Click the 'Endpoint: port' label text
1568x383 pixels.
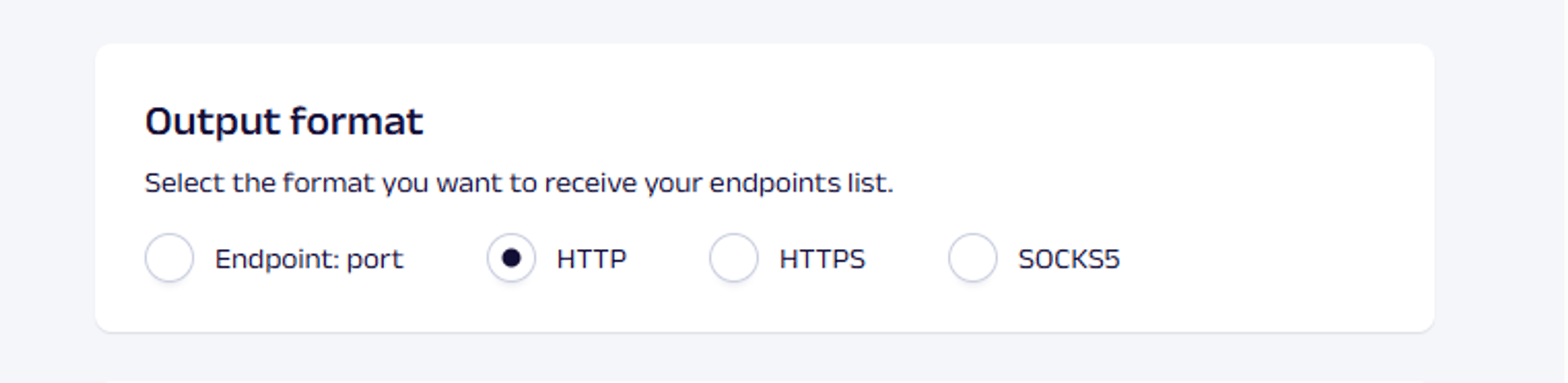pos(308,259)
